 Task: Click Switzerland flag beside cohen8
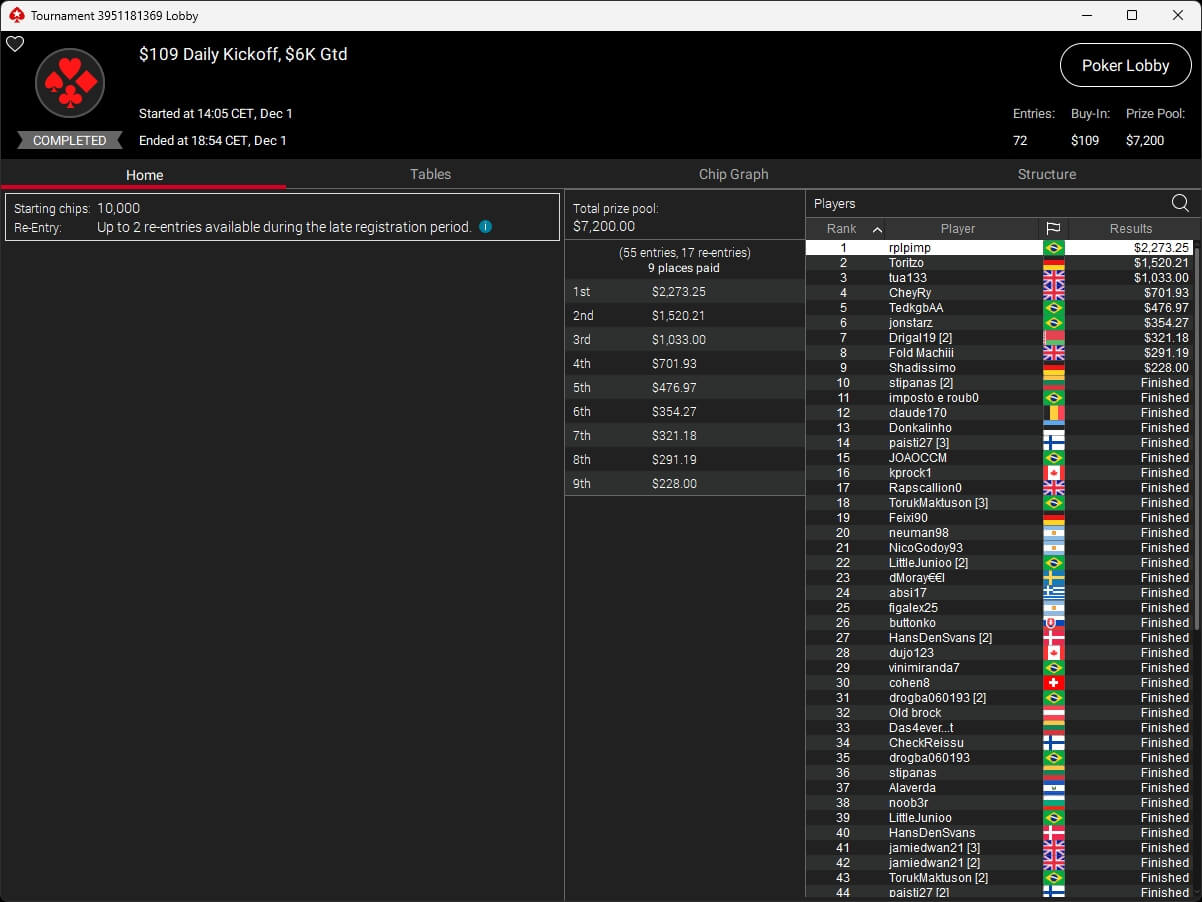[1053, 683]
